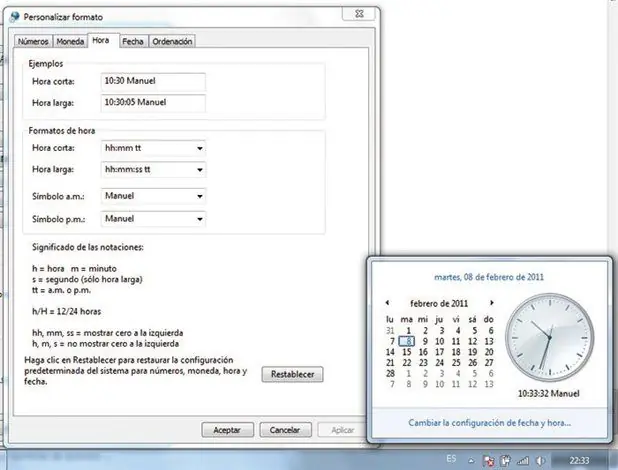
Task: Click the Restablecer button
Action: pyautogui.click(x=292, y=374)
